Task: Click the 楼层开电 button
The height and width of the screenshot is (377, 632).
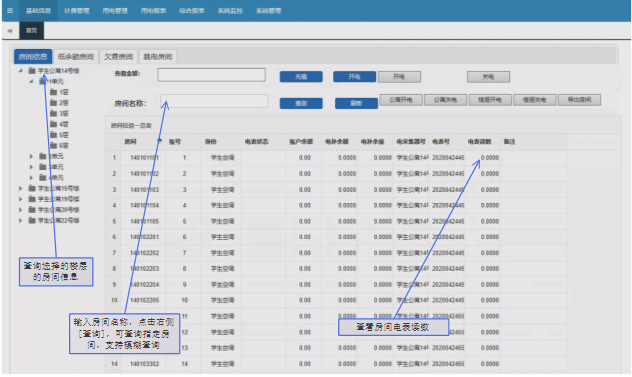Action: tap(490, 100)
